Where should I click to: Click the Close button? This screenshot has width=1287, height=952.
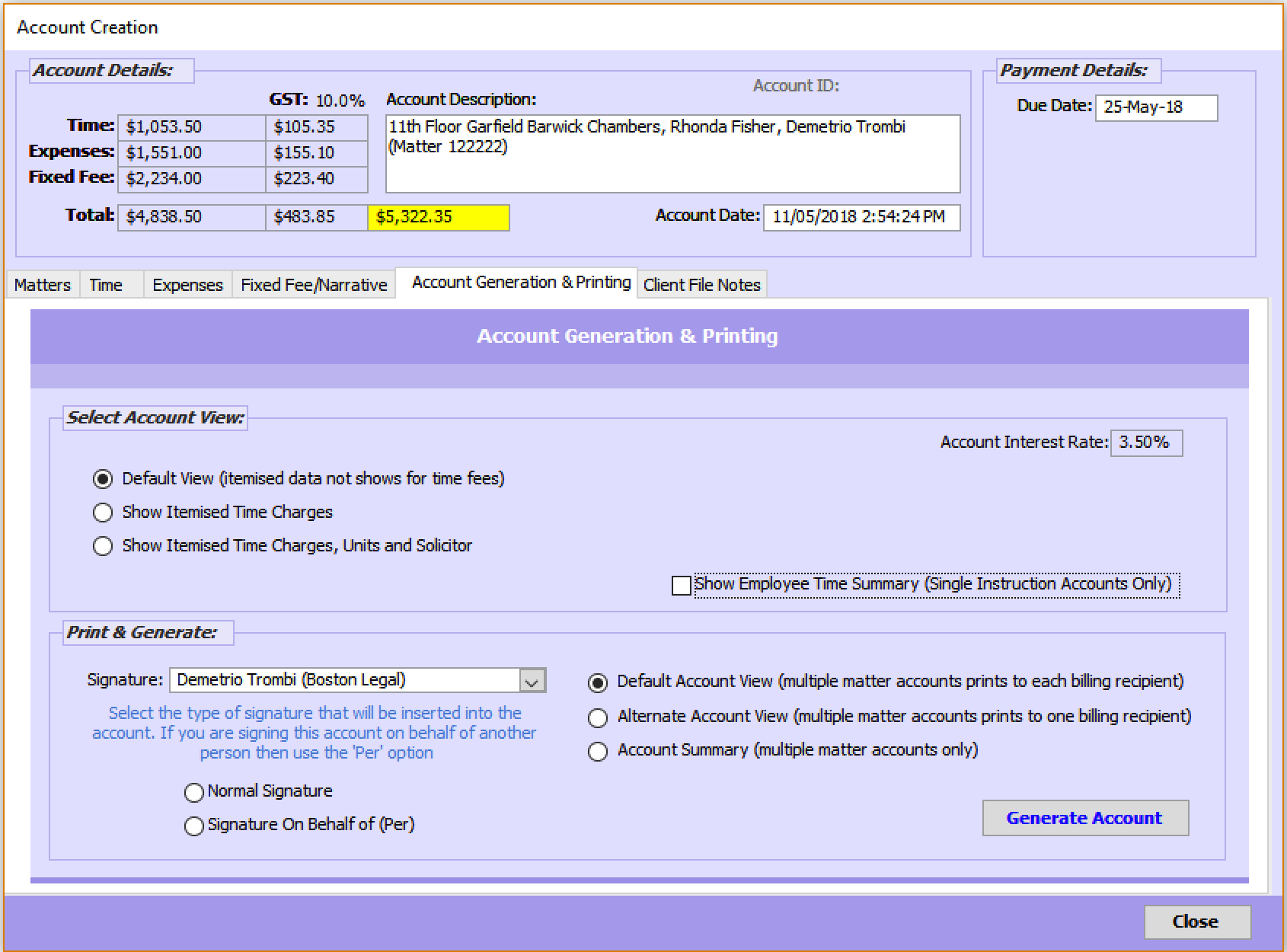[x=1197, y=922]
